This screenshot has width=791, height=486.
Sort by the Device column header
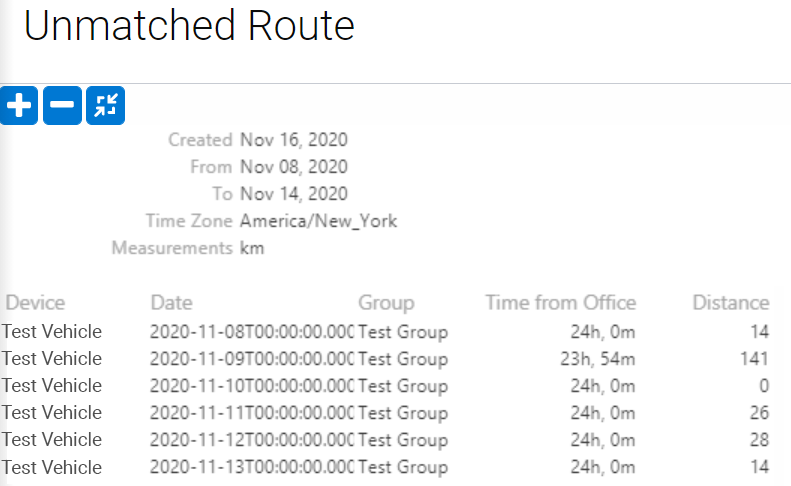point(35,302)
